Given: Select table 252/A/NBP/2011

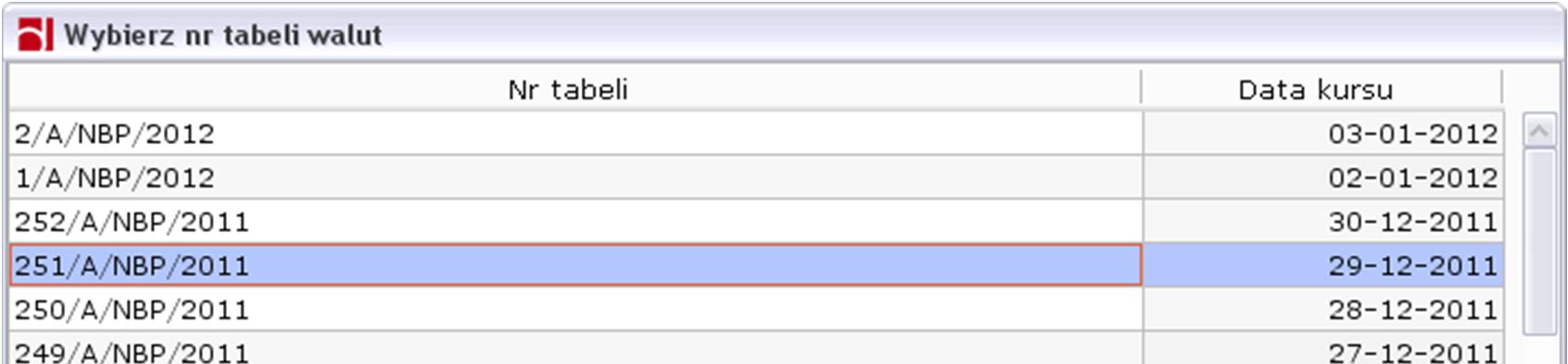Looking at the screenshot, I should tap(575, 222).
